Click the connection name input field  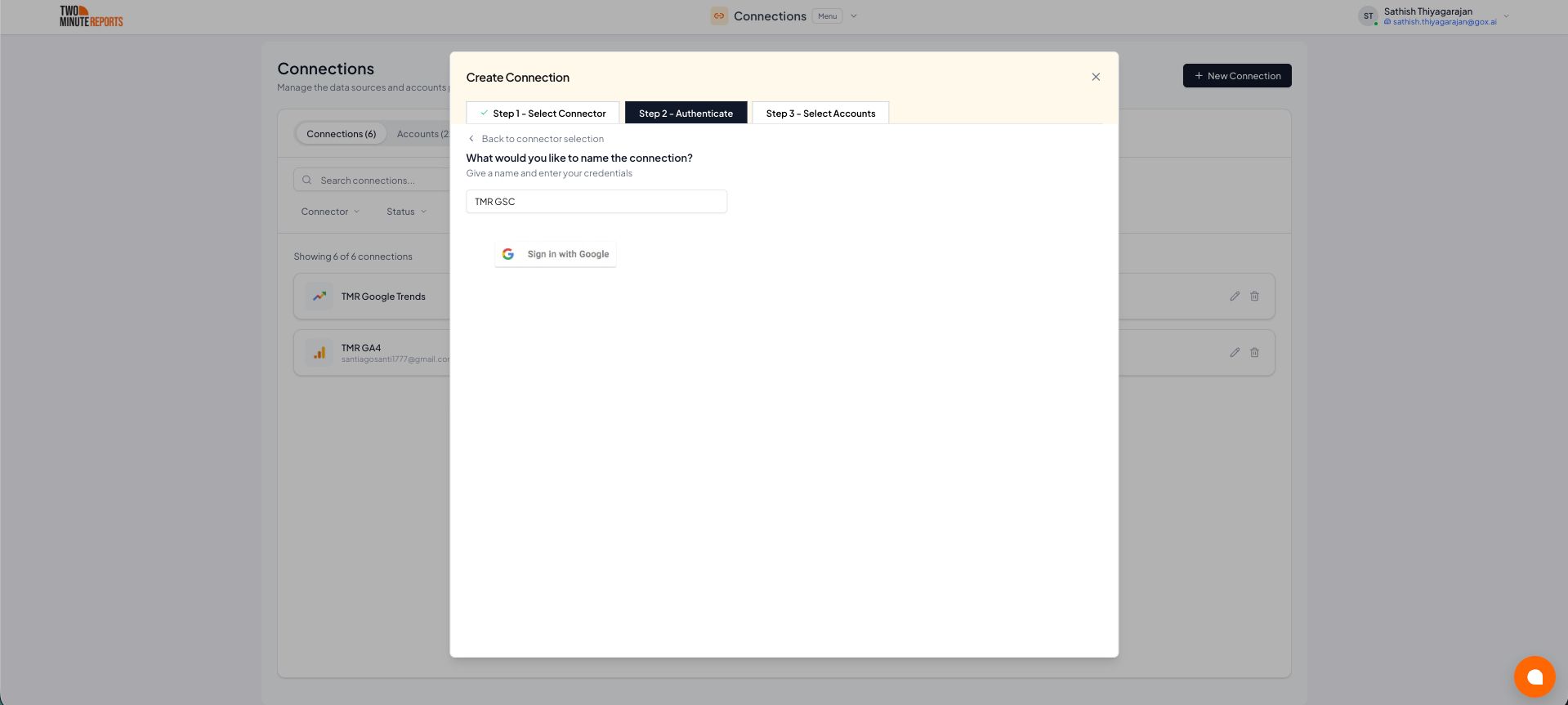[x=596, y=202]
